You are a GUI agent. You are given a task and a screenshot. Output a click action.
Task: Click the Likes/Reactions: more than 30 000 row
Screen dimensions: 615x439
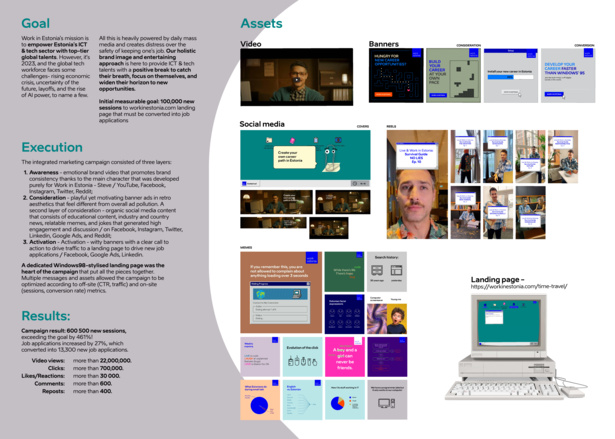point(71,376)
